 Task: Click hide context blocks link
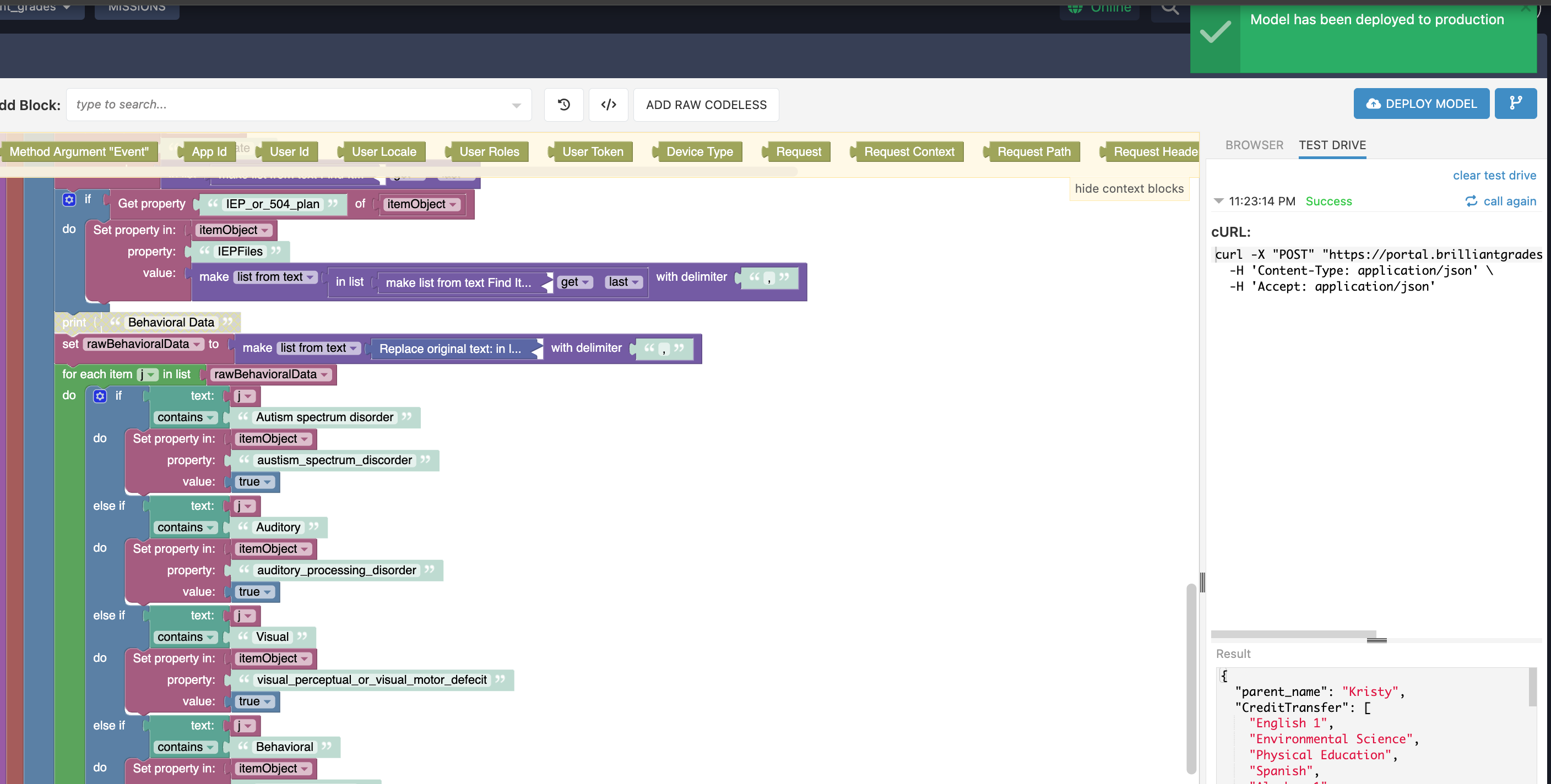click(x=1129, y=189)
